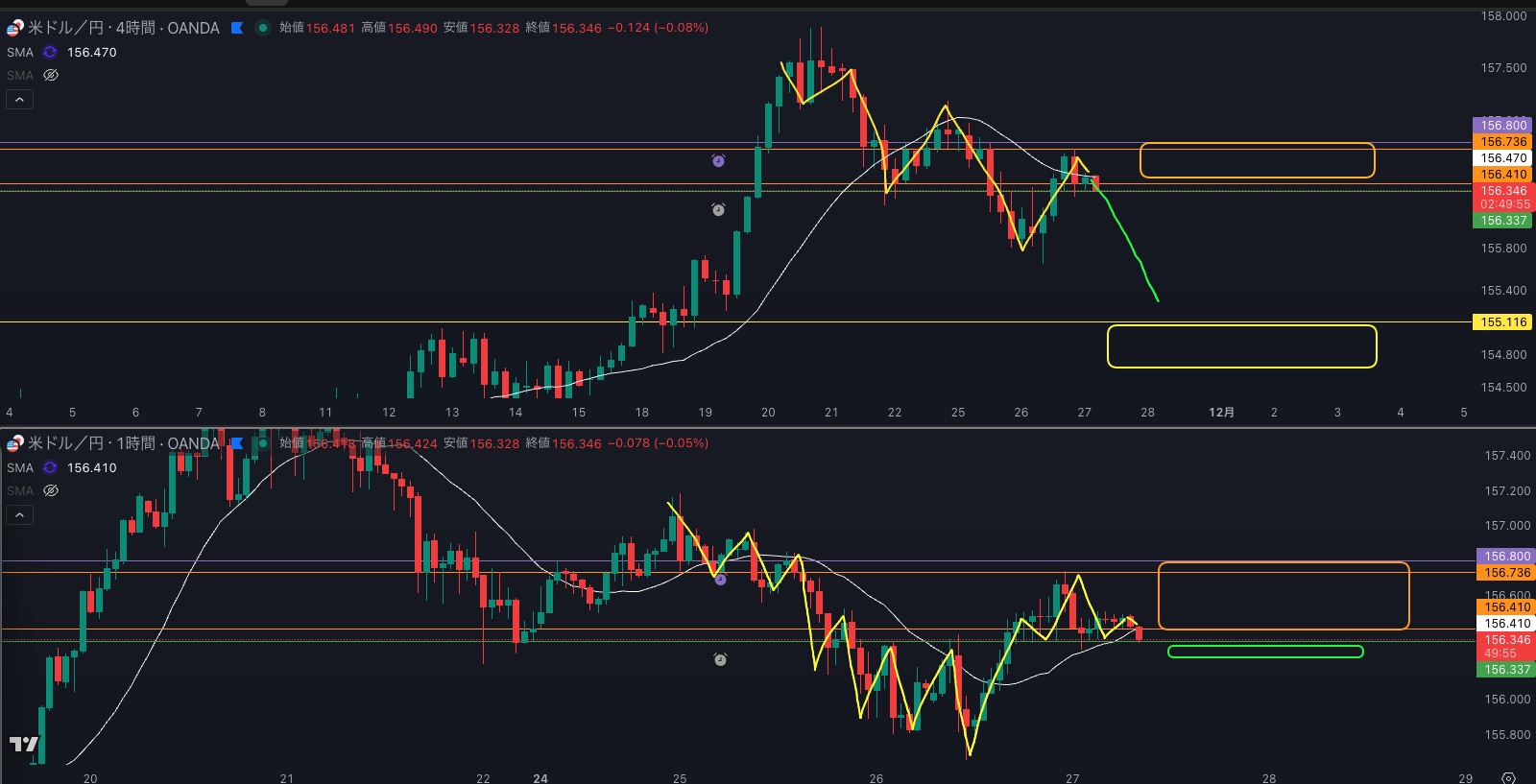Click the blue flag icon on 4-hour chart

pos(237,28)
